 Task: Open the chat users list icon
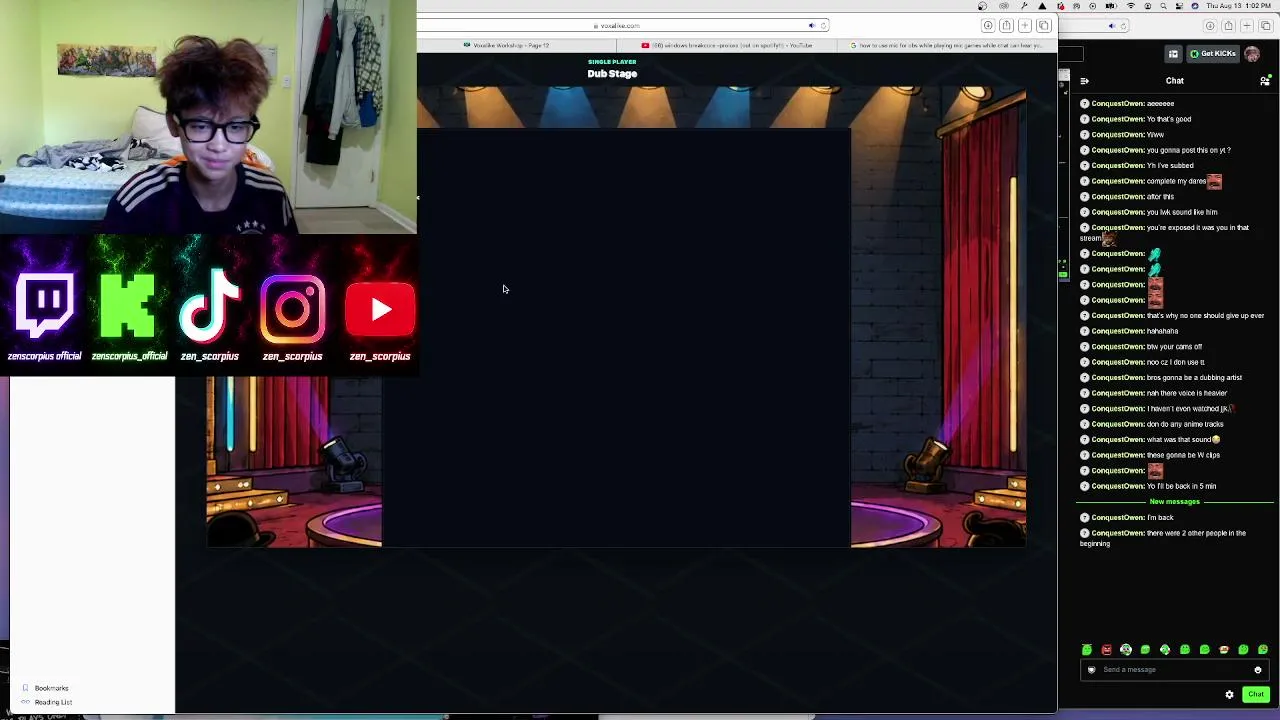pos(1265,81)
